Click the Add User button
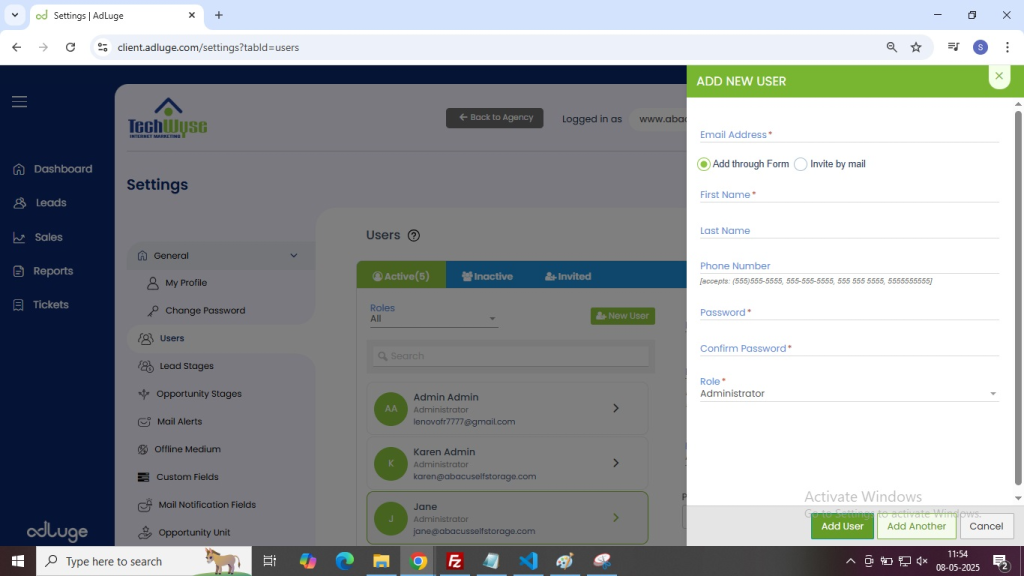The width and height of the screenshot is (1024, 576). click(x=842, y=526)
